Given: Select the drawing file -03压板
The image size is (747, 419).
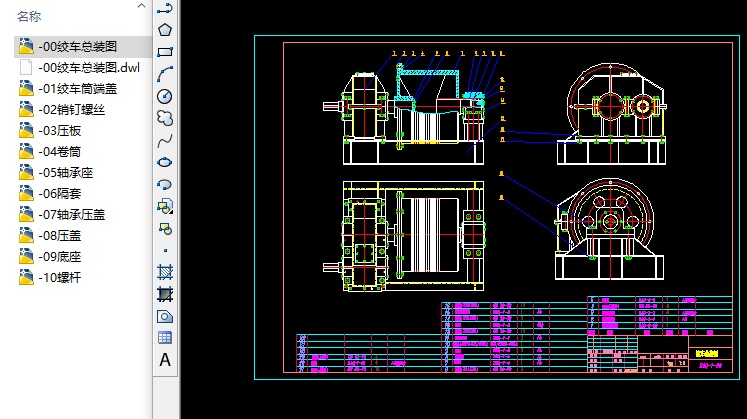Looking at the screenshot, I should tap(60, 130).
